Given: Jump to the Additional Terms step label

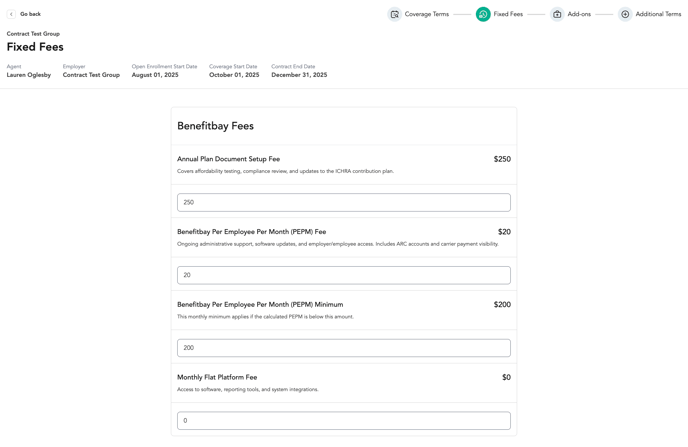Looking at the screenshot, I should pyautogui.click(x=658, y=14).
